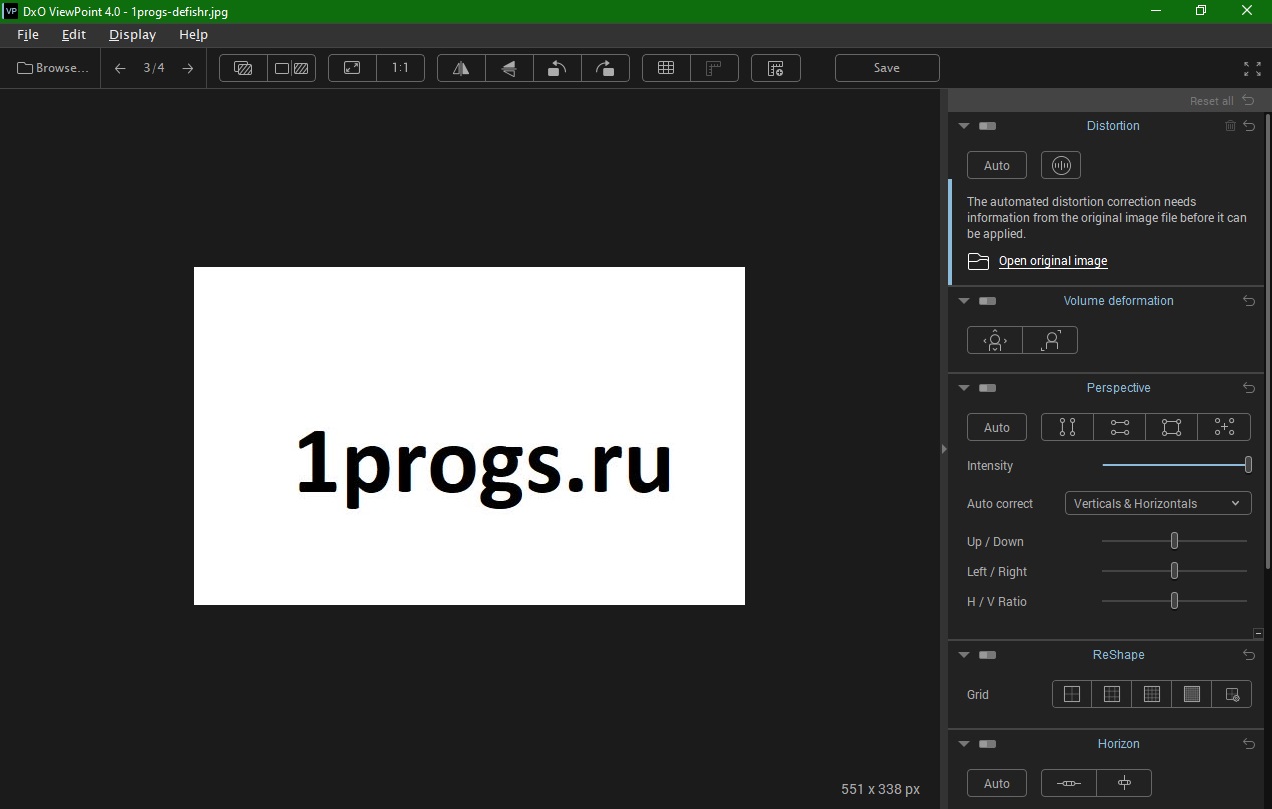Choose the force rectangle perspective tool
Image resolution: width=1272 pixels, height=809 pixels.
(1171, 427)
